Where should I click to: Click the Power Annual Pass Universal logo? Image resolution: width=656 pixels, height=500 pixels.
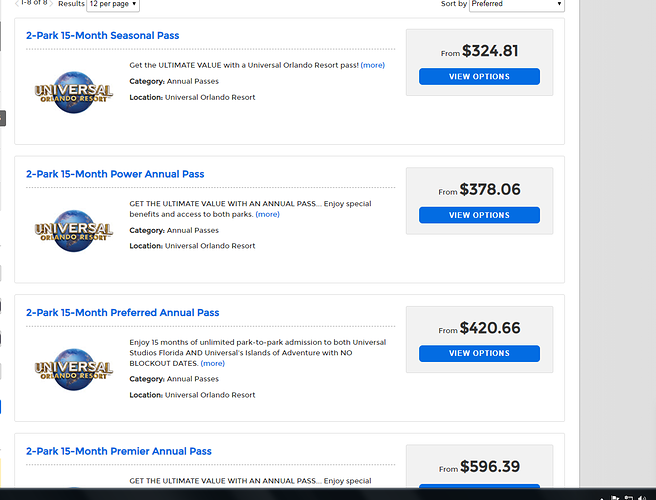[74, 231]
